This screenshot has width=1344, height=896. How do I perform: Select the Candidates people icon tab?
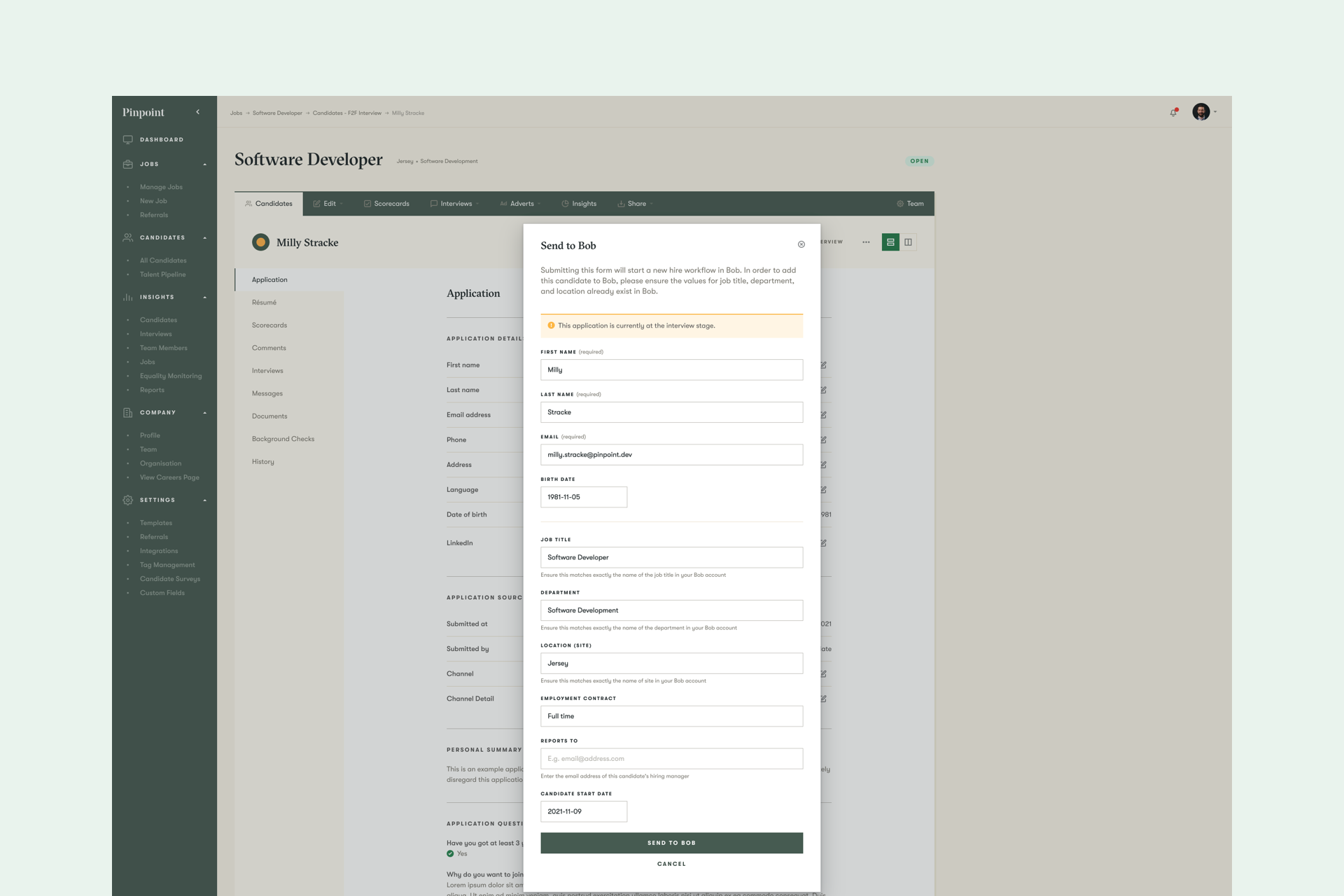249,204
